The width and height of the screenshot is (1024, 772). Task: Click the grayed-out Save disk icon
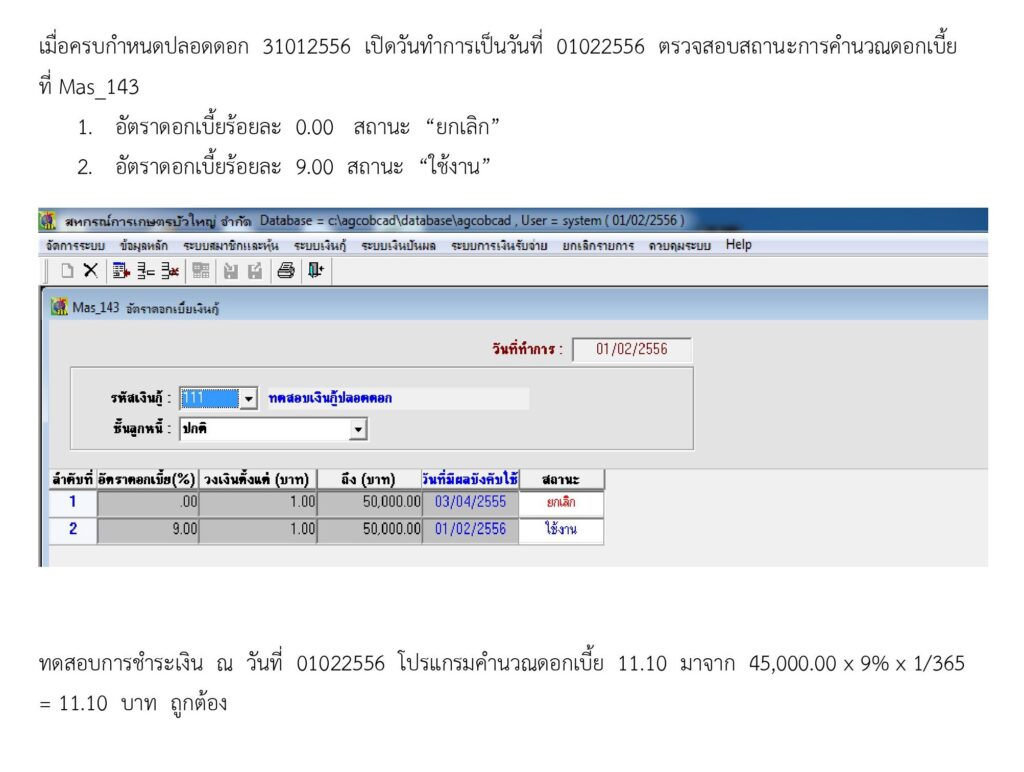[231, 270]
